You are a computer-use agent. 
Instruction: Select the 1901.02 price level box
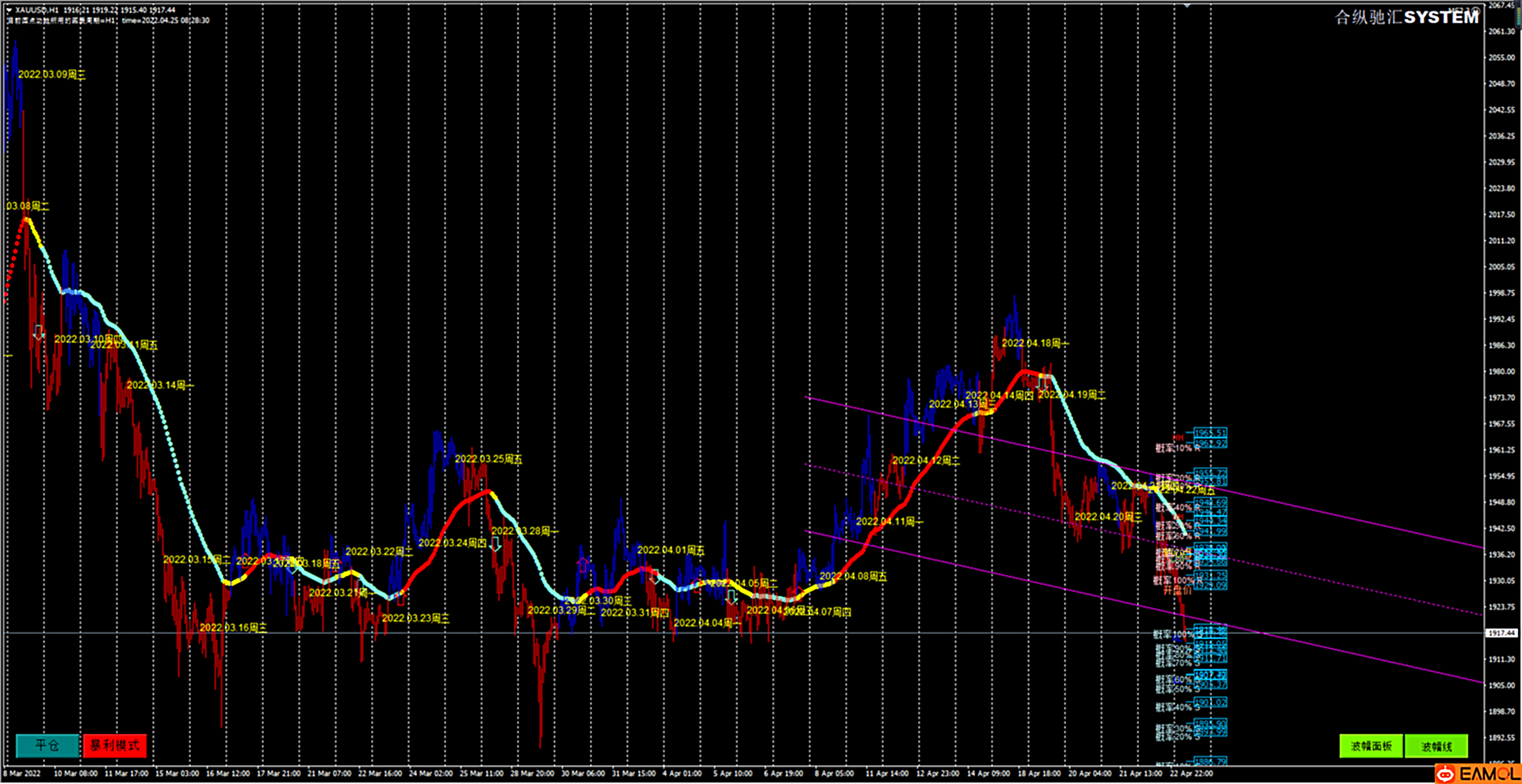[x=1210, y=703]
